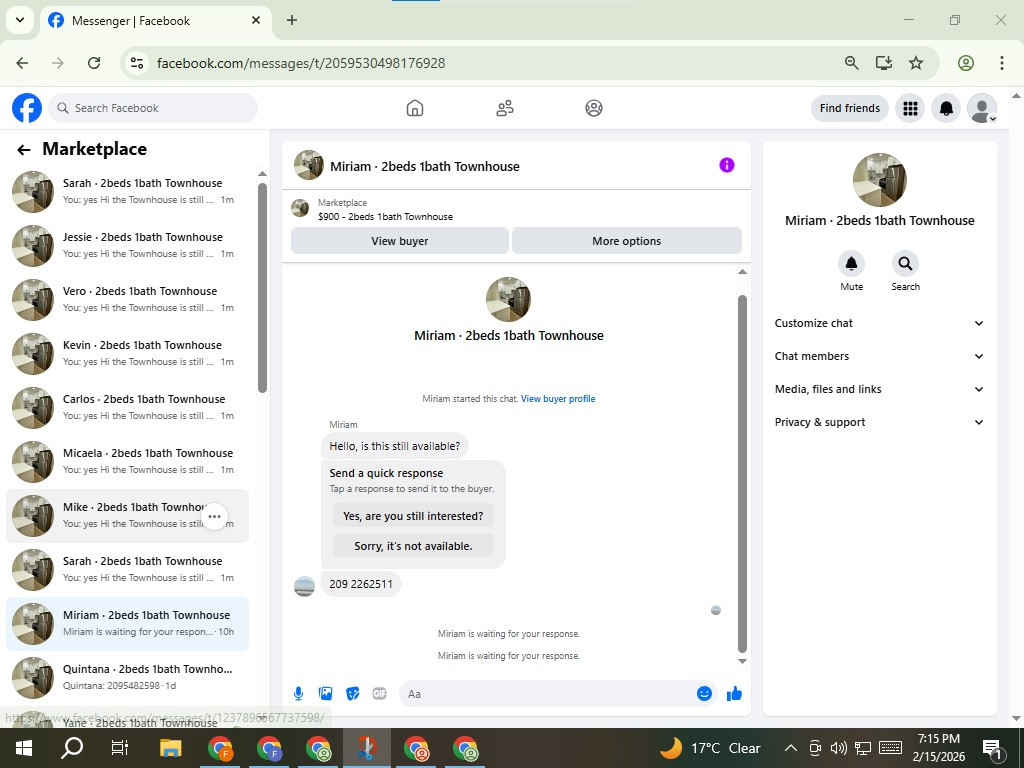This screenshot has width=1024, height=768.
Task: Open the Facebook menu grid icon
Action: coord(910,108)
